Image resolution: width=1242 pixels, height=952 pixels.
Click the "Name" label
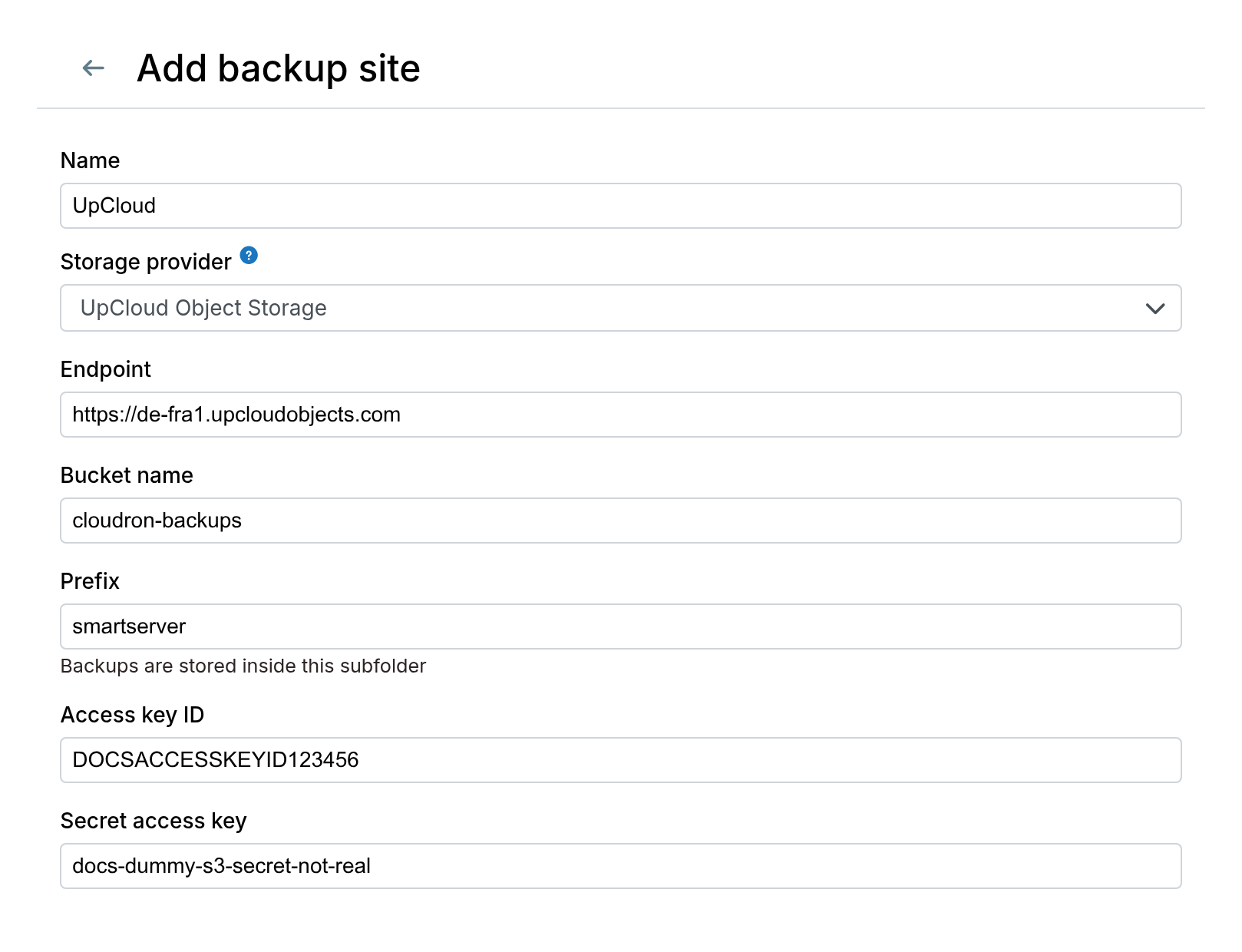click(x=90, y=160)
